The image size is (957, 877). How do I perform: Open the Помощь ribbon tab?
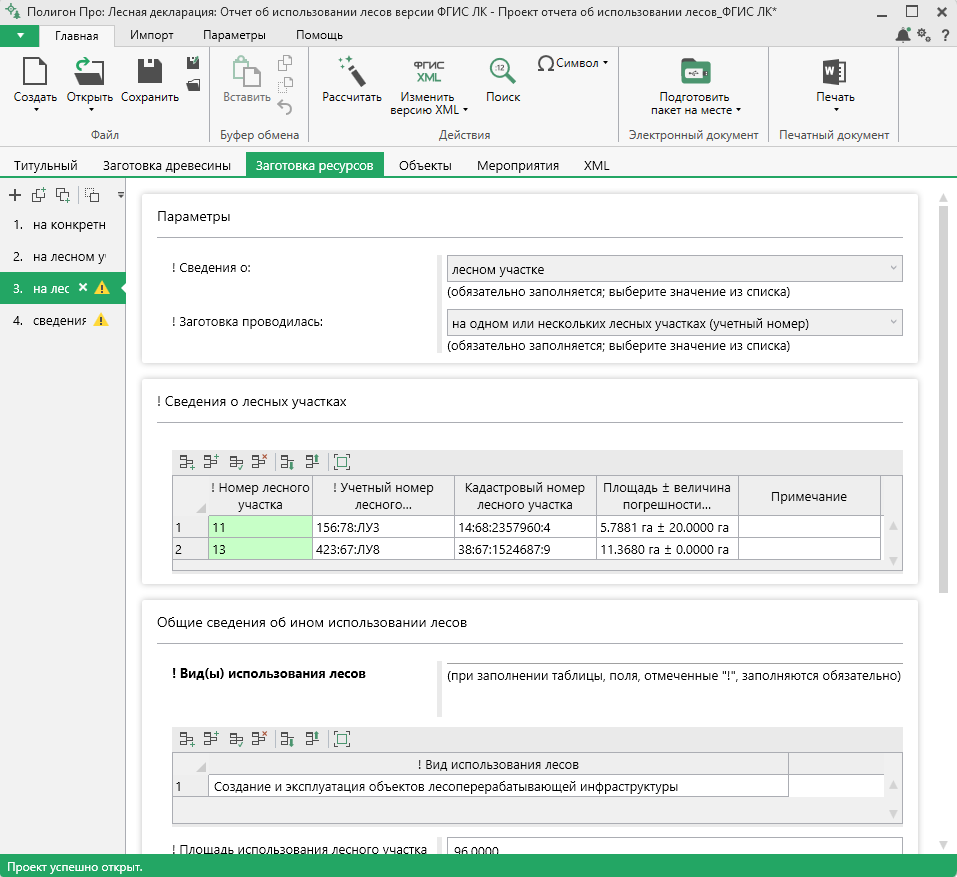319,35
